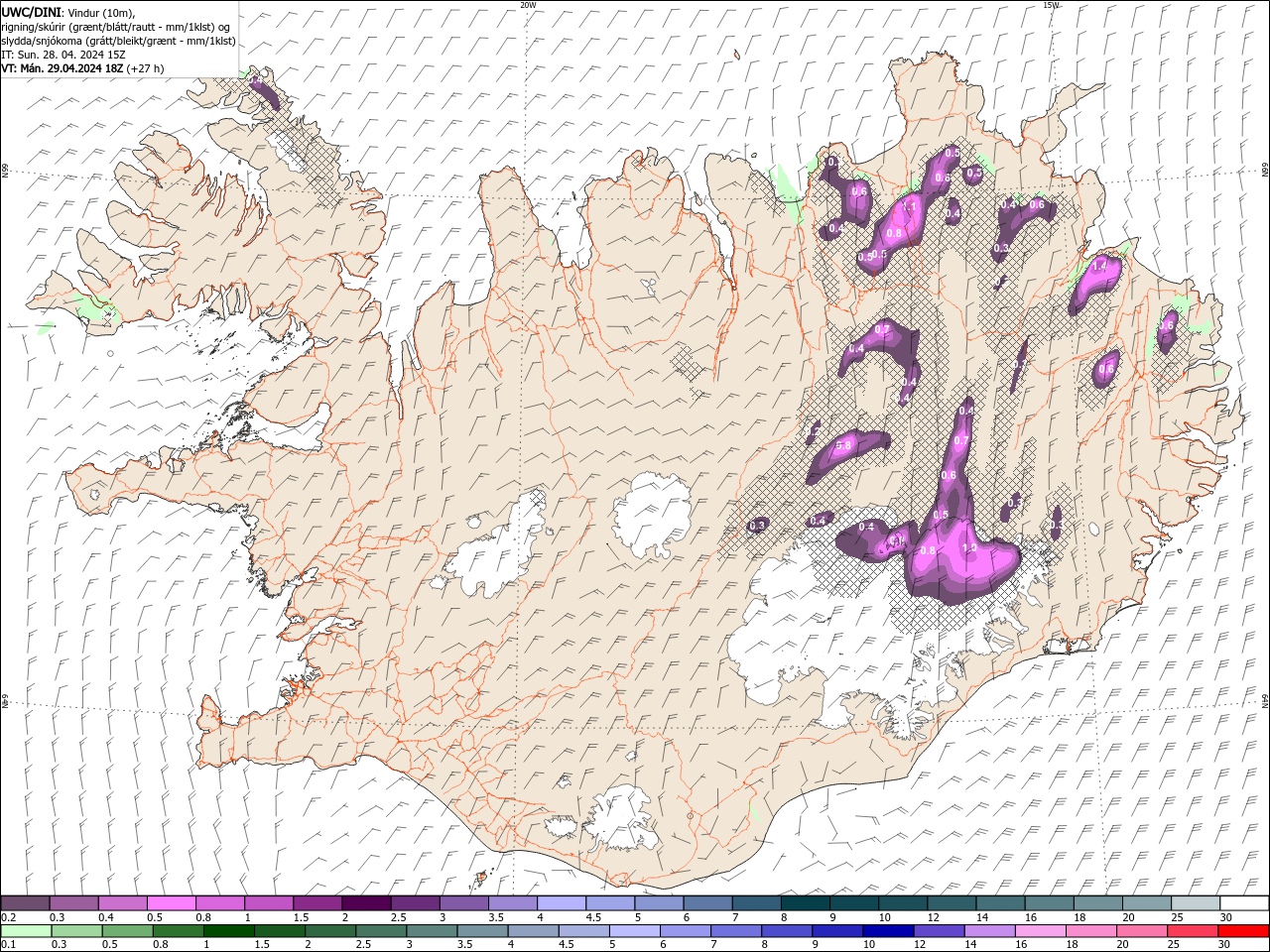This screenshot has width=1270, height=952.
Task: Click the upper legend swatch labeled 0.4
Action: click(x=122, y=903)
